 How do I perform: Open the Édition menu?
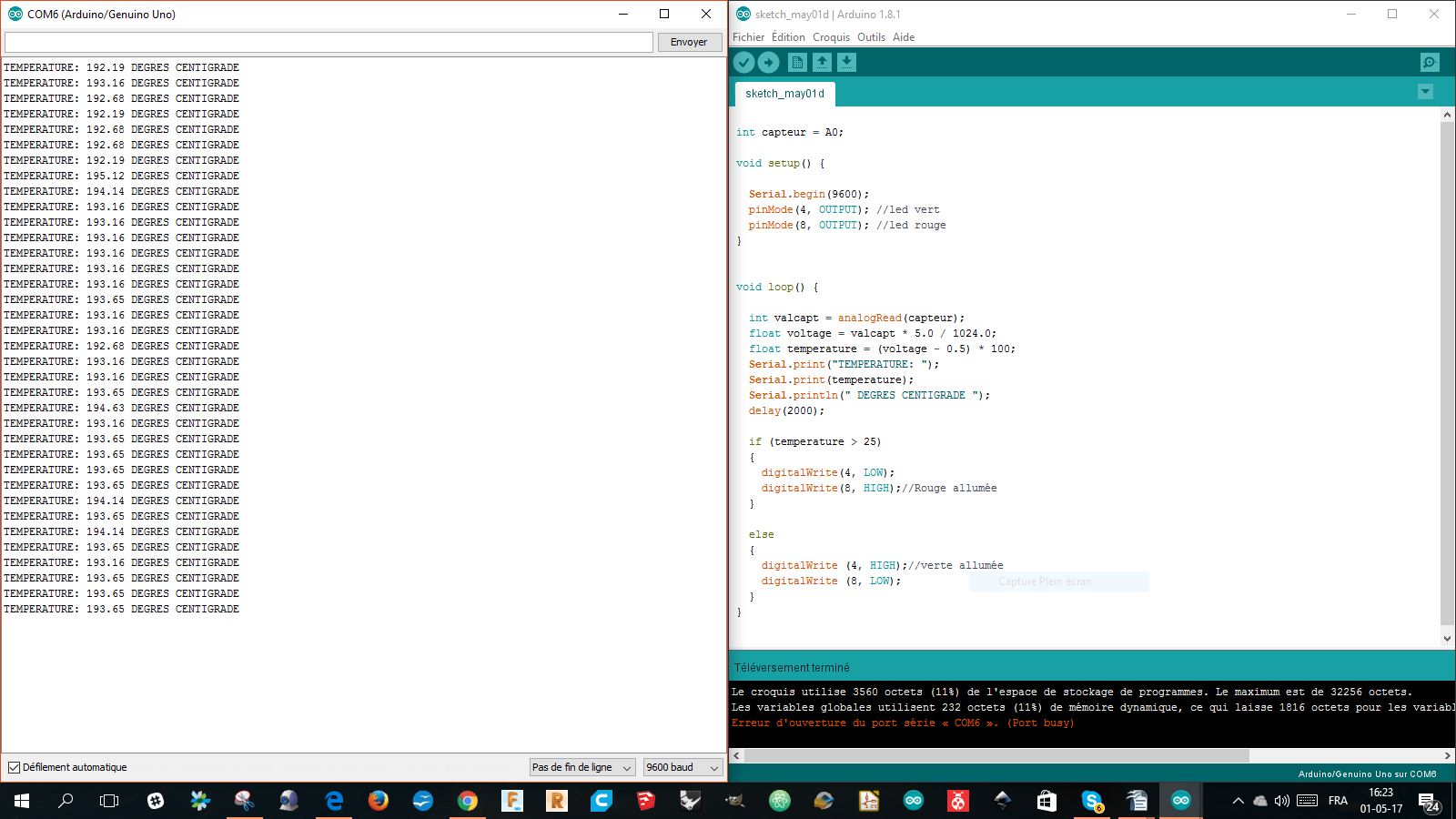click(x=788, y=37)
